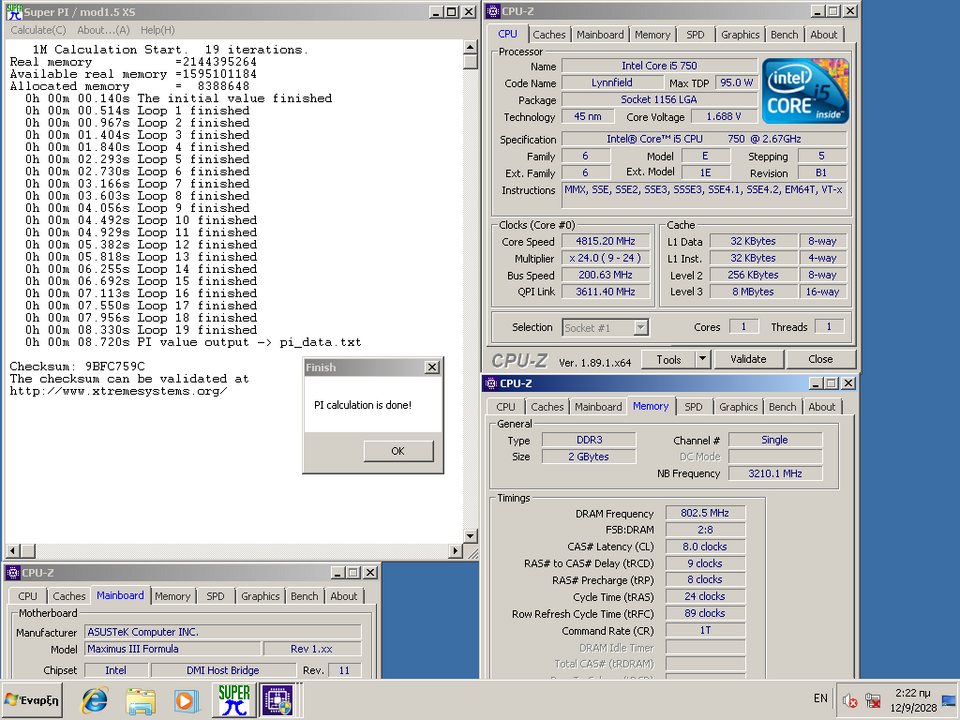Select About tab in CPU-Z Memory window
The height and width of the screenshot is (720, 960).
click(822, 407)
